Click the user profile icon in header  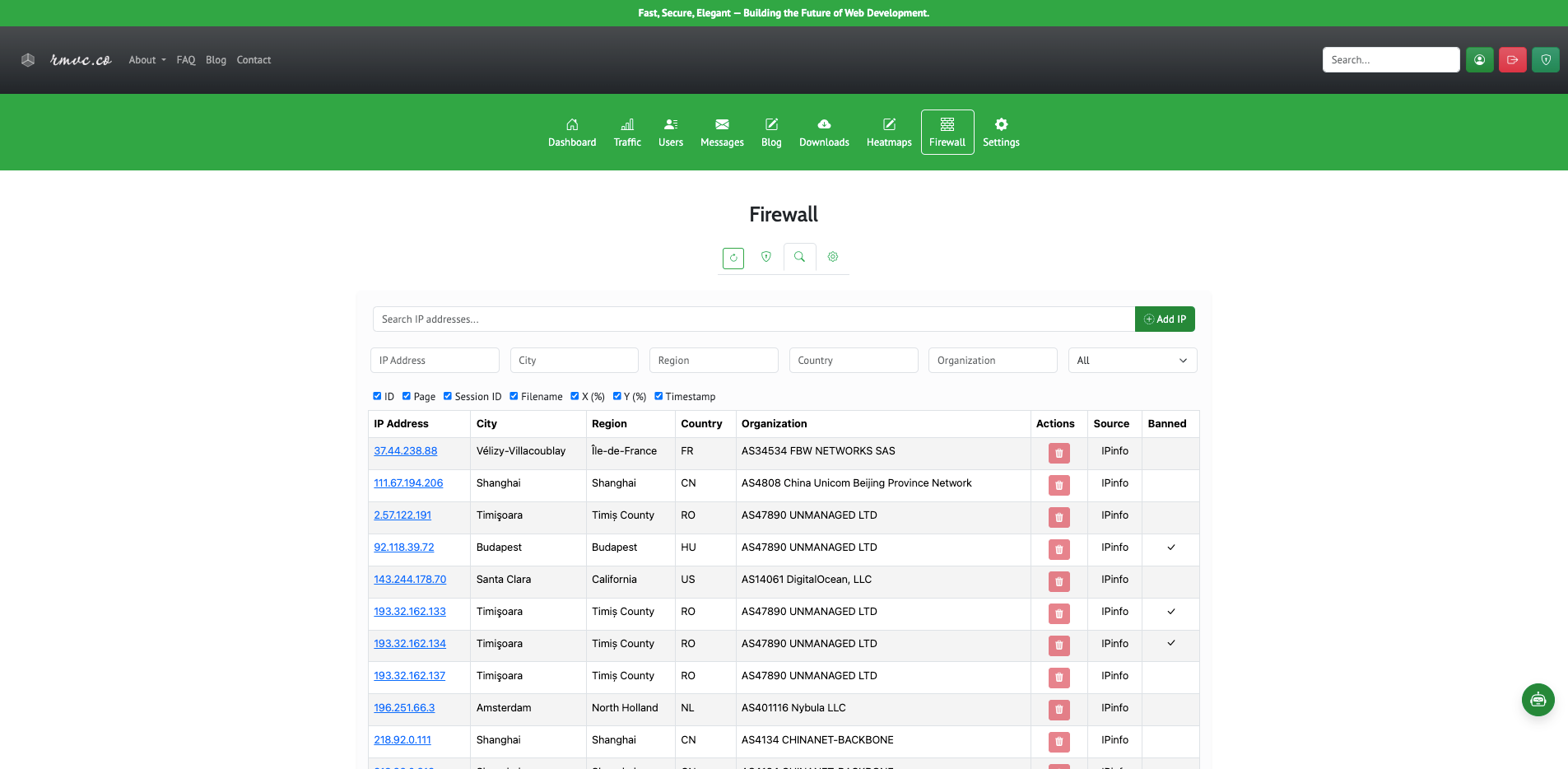point(1479,60)
